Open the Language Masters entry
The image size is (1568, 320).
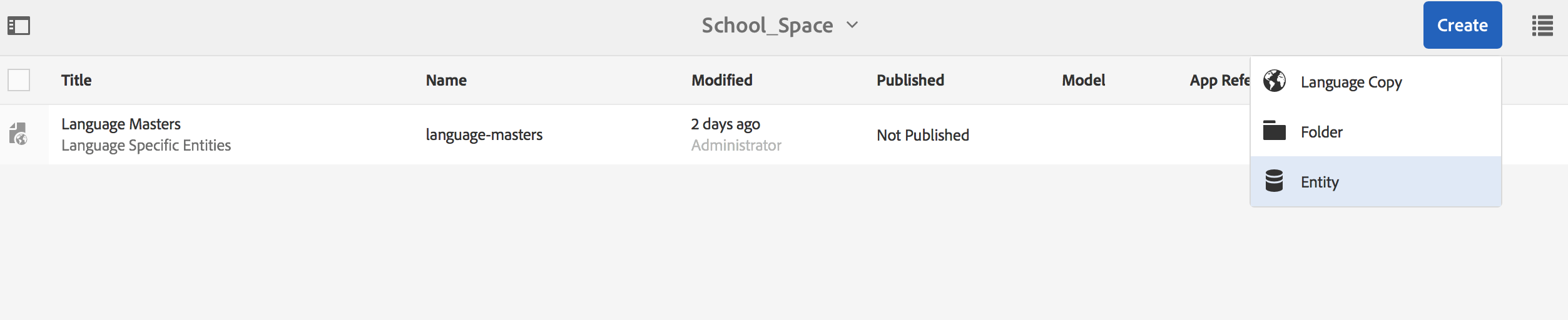click(121, 124)
